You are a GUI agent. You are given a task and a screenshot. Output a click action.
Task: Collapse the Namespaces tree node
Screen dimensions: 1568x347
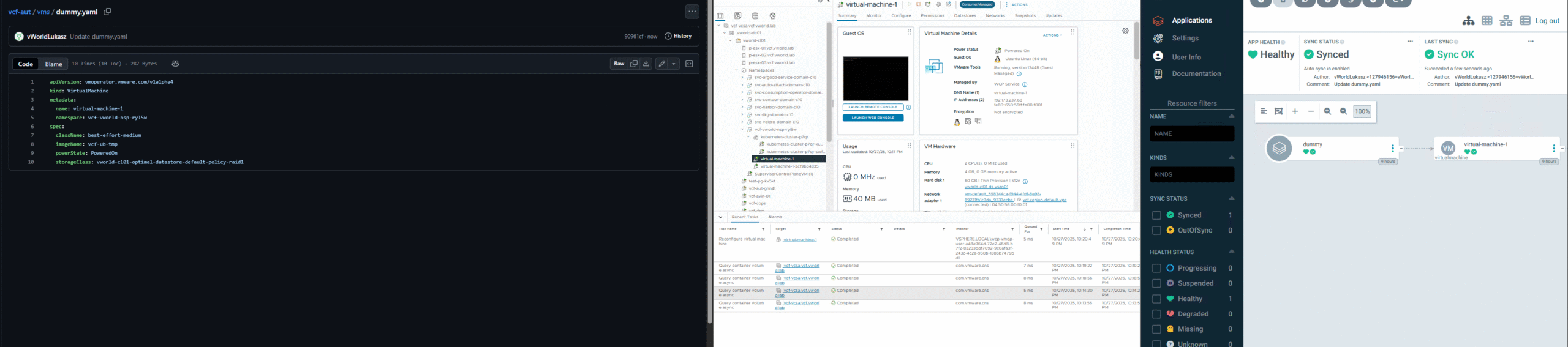pyautogui.click(x=737, y=70)
